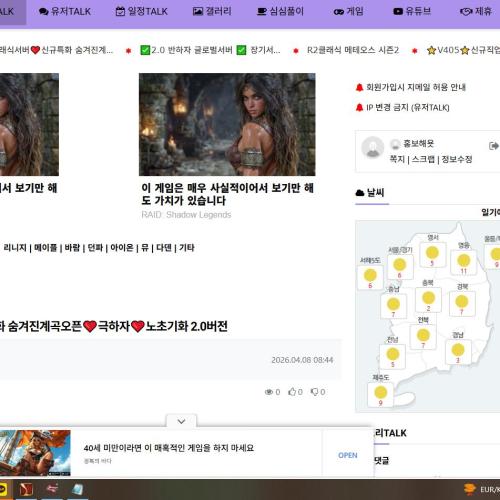Click the RAID: Shadow Legends caption

coord(186,215)
